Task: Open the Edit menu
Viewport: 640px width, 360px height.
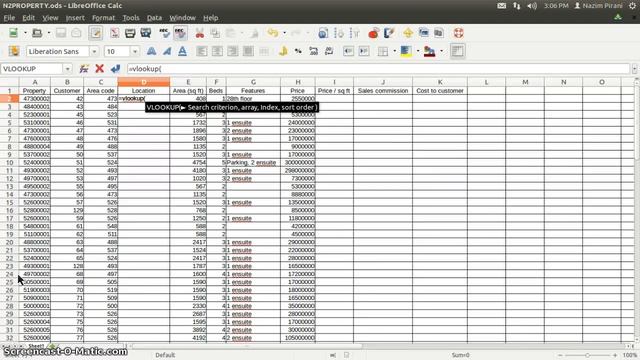Action: tap(28, 18)
